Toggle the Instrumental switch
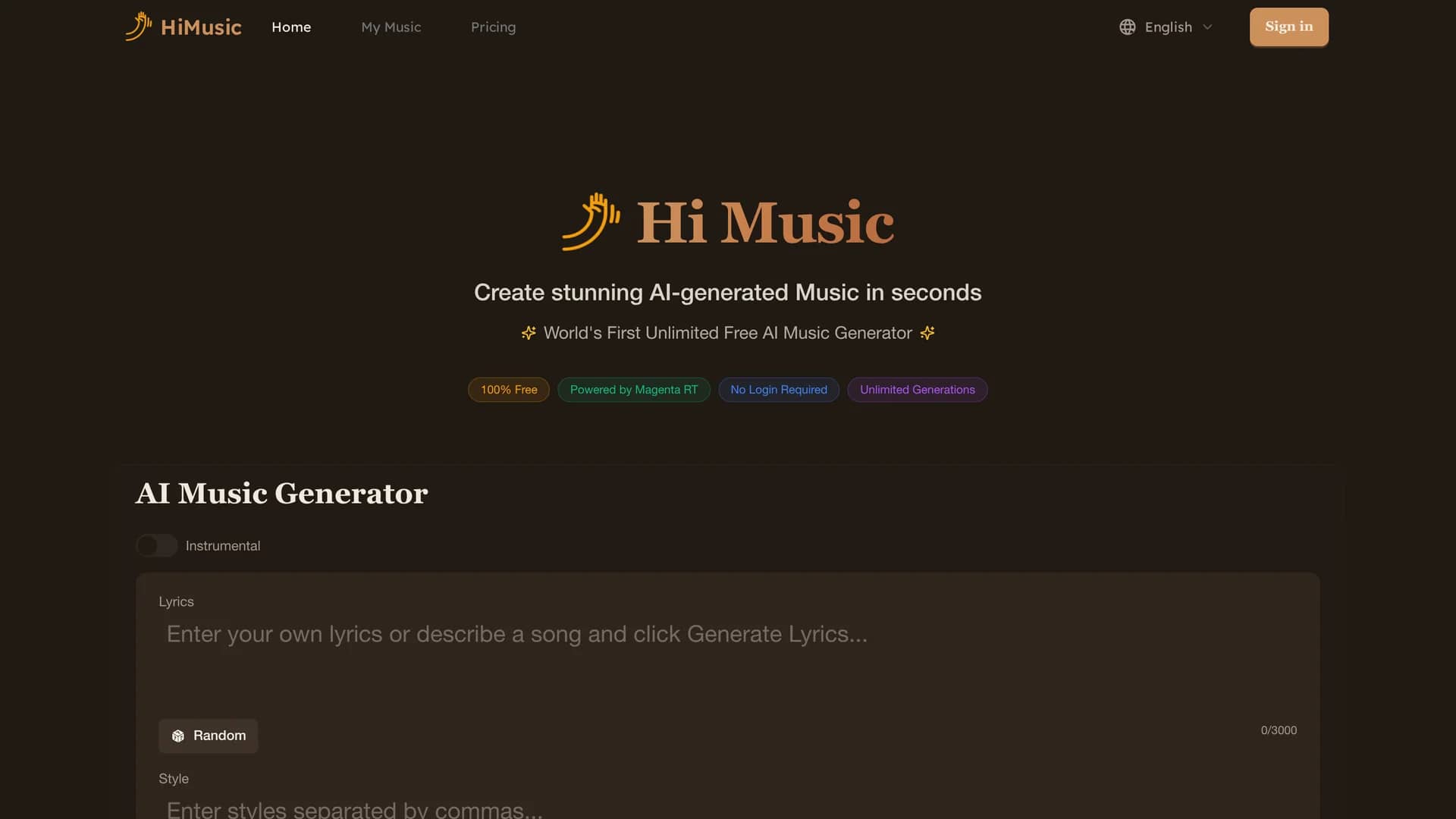The width and height of the screenshot is (1456, 819). tap(157, 546)
